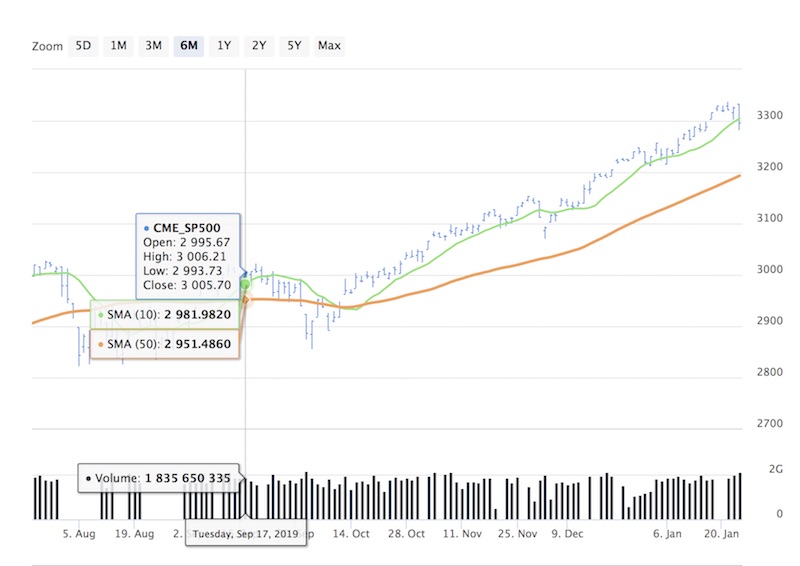This screenshot has height=566, width=800.
Task: Click the Zoom label text
Action: point(47,46)
